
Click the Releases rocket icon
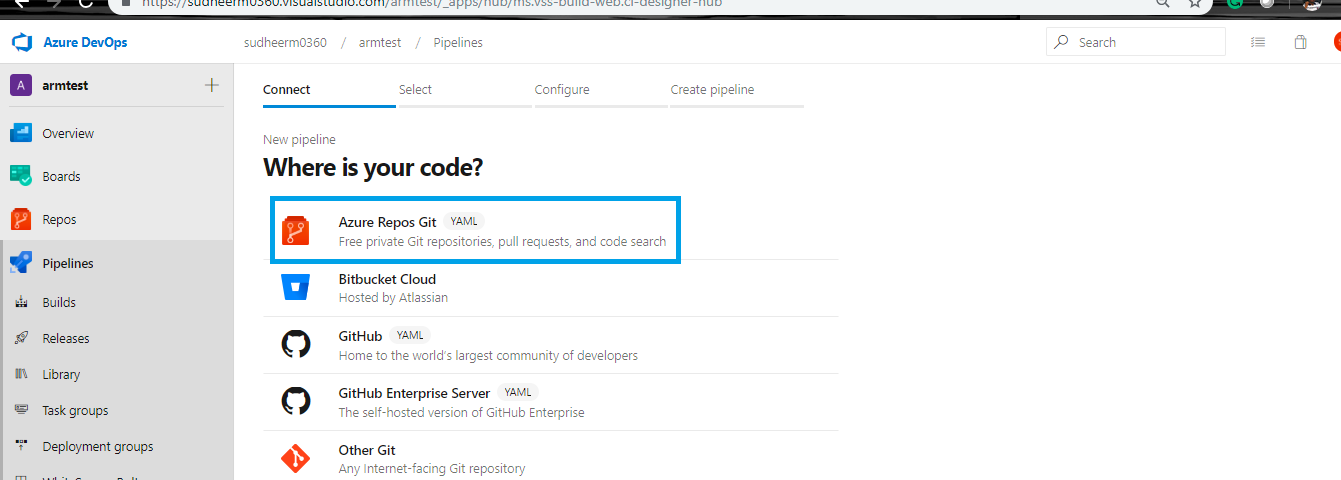(x=21, y=338)
